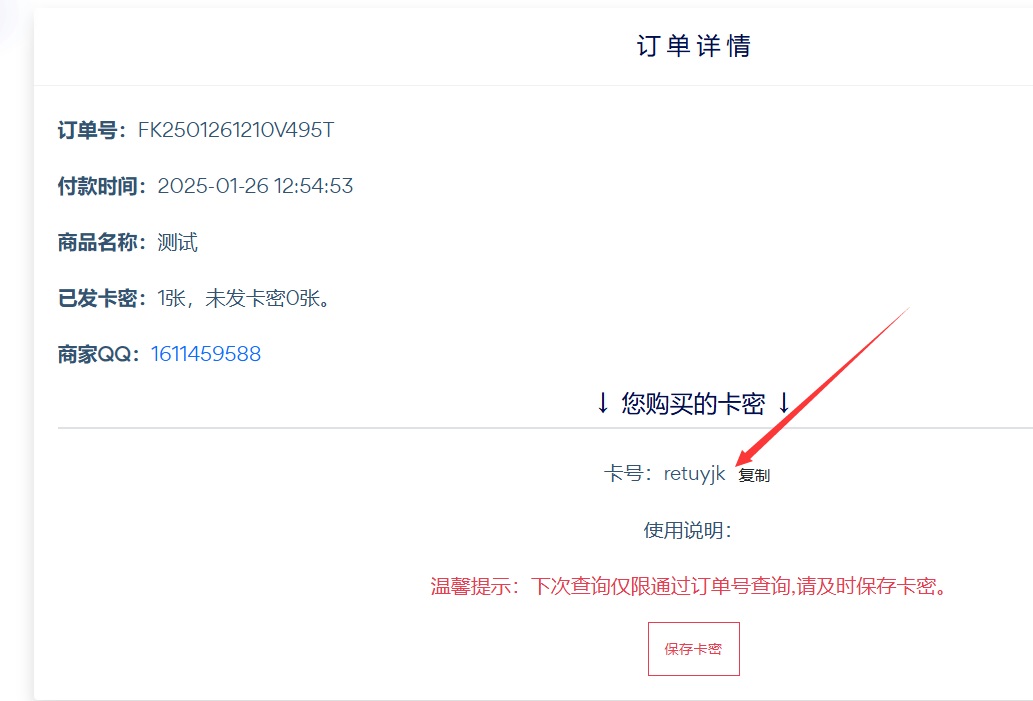The width and height of the screenshot is (1033, 701).
Task: Select the order number FK2501261210V495T
Action: (x=236, y=130)
